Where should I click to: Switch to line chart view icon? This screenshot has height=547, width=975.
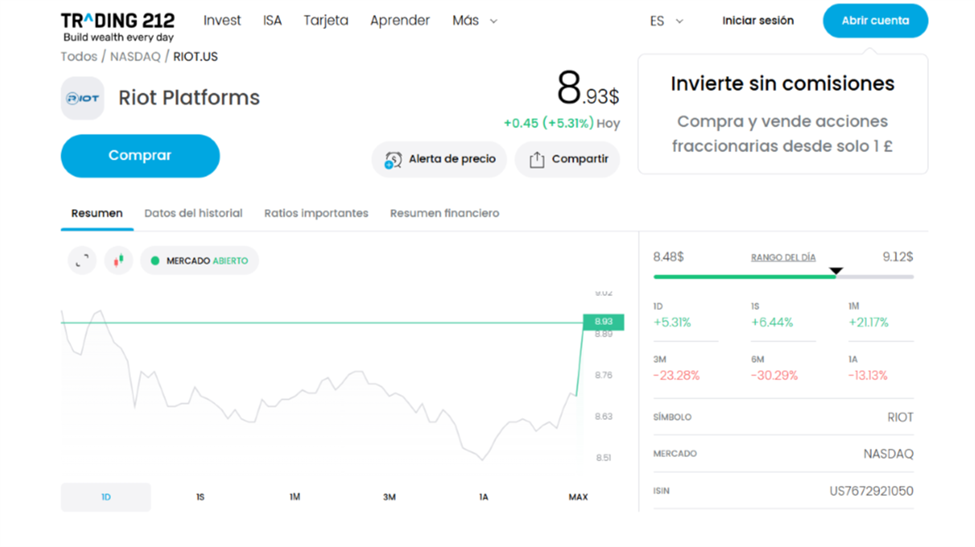point(82,261)
